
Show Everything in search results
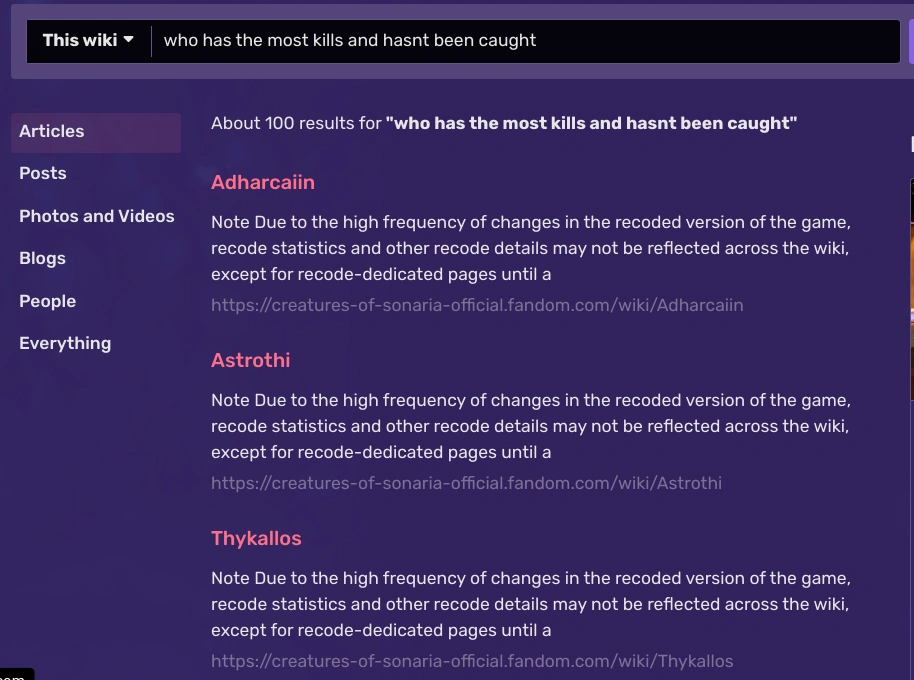click(65, 343)
